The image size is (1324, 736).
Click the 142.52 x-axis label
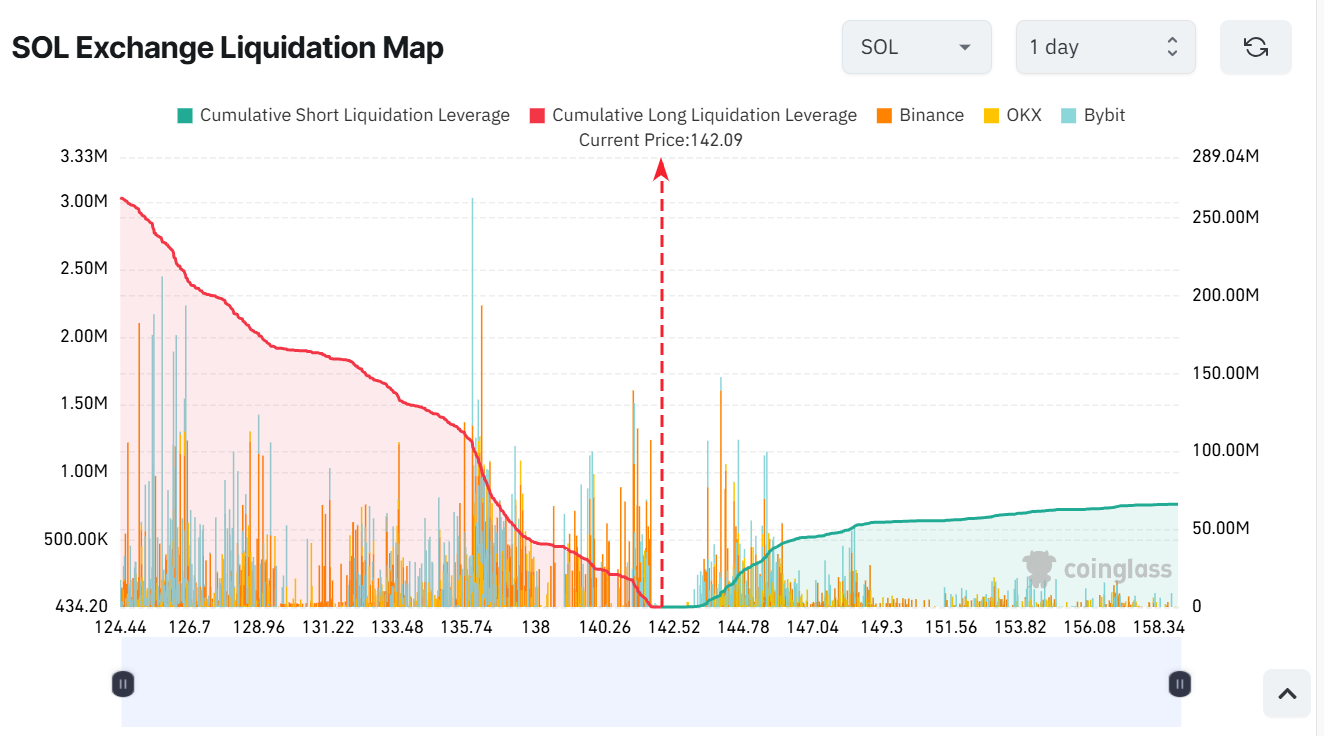pyautogui.click(x=674, y=627)
